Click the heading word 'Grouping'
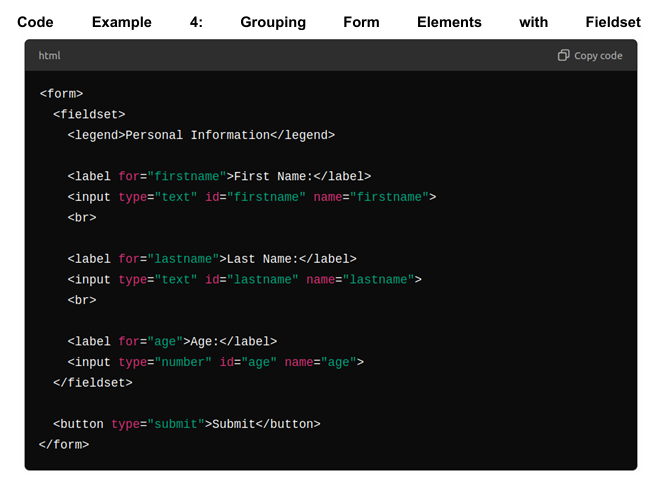Viewport: 663px width, 494px height. 273,22
